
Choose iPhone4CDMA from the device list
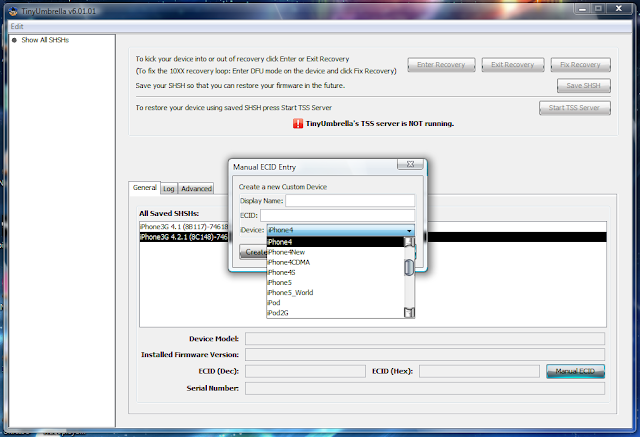coord(336,262)
